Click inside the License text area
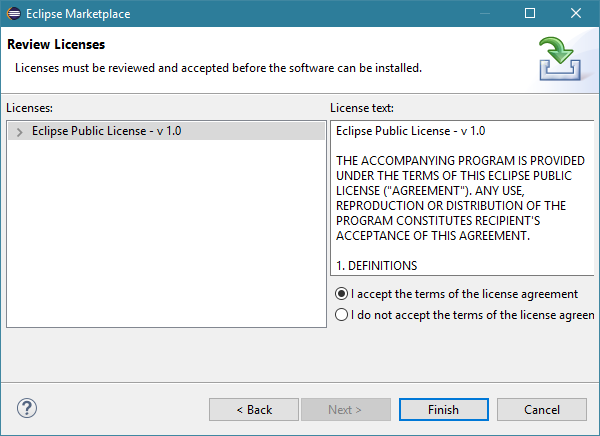 pyautogui.click(x=462, y=198)
